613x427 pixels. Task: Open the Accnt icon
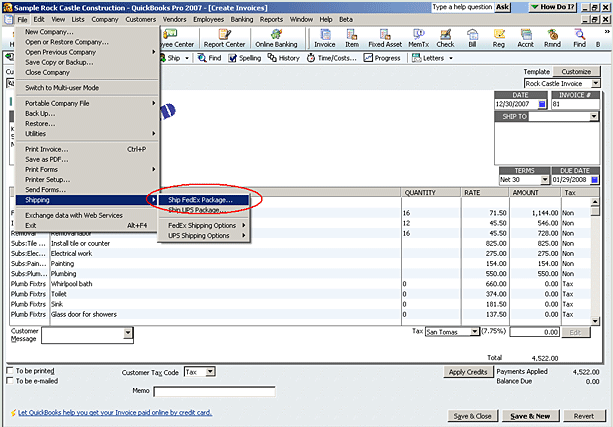click(x=525, y=38)
